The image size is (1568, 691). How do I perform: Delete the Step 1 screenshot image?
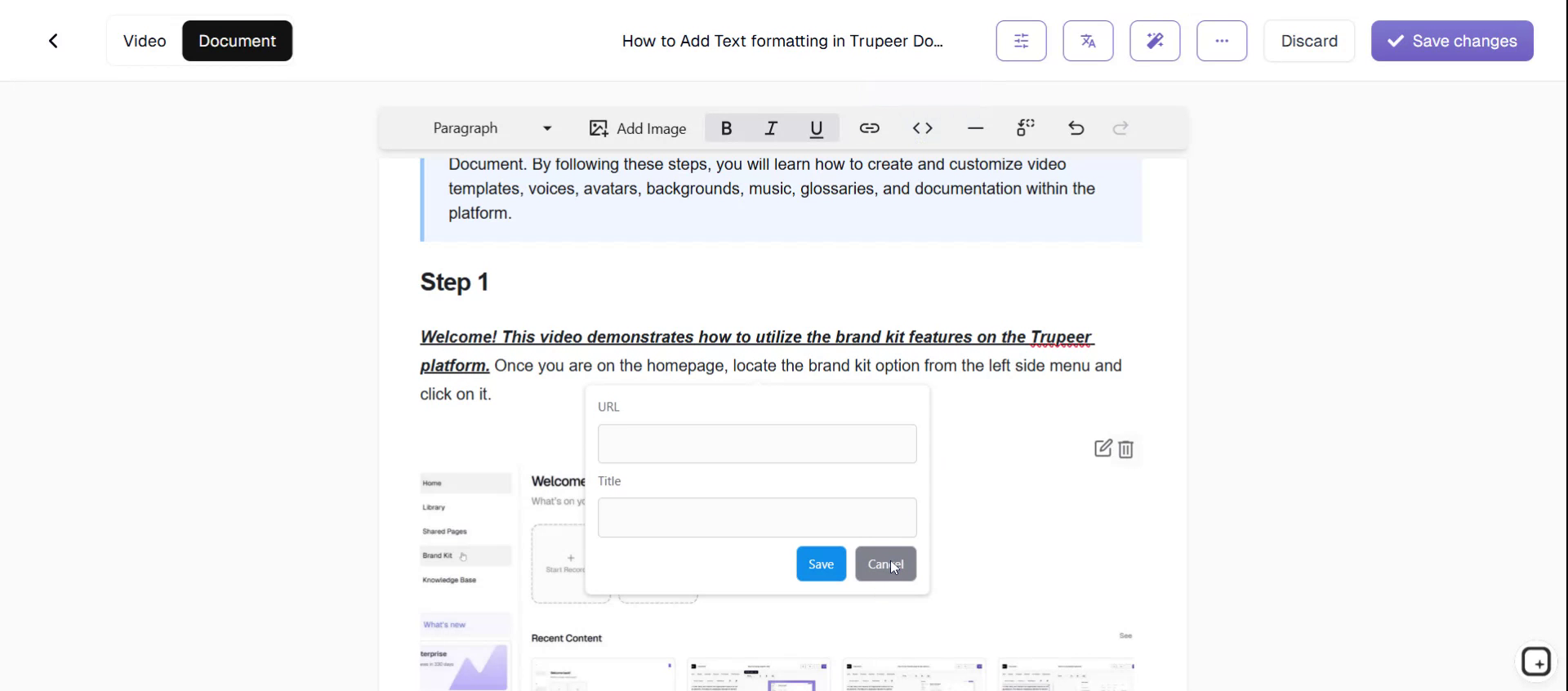(1126, 449)
